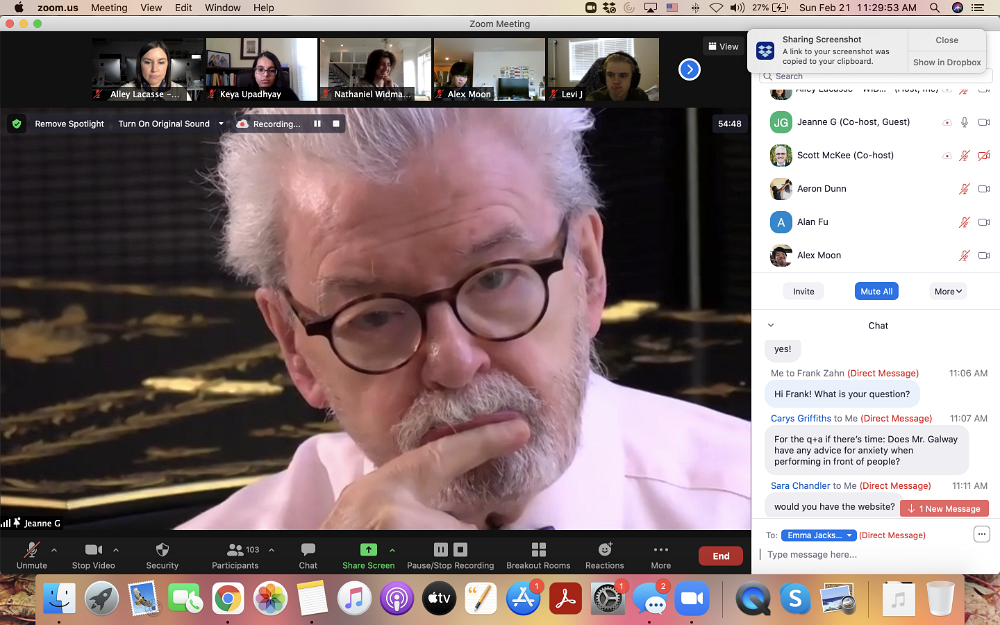Click Alan Fu's avatar in participant list

(781, 222)
